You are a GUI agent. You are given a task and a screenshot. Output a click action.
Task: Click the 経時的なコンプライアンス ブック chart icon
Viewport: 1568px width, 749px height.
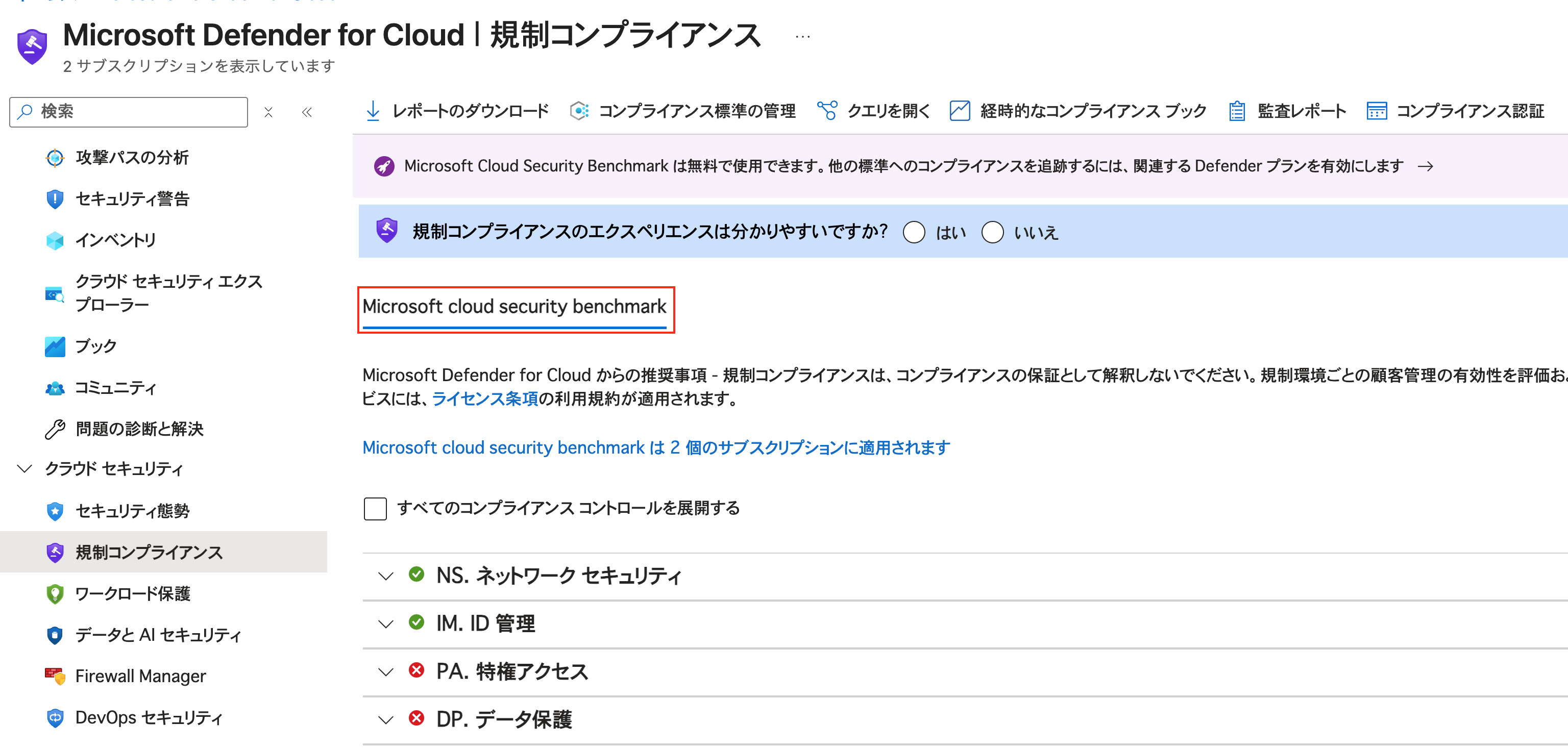960,111
